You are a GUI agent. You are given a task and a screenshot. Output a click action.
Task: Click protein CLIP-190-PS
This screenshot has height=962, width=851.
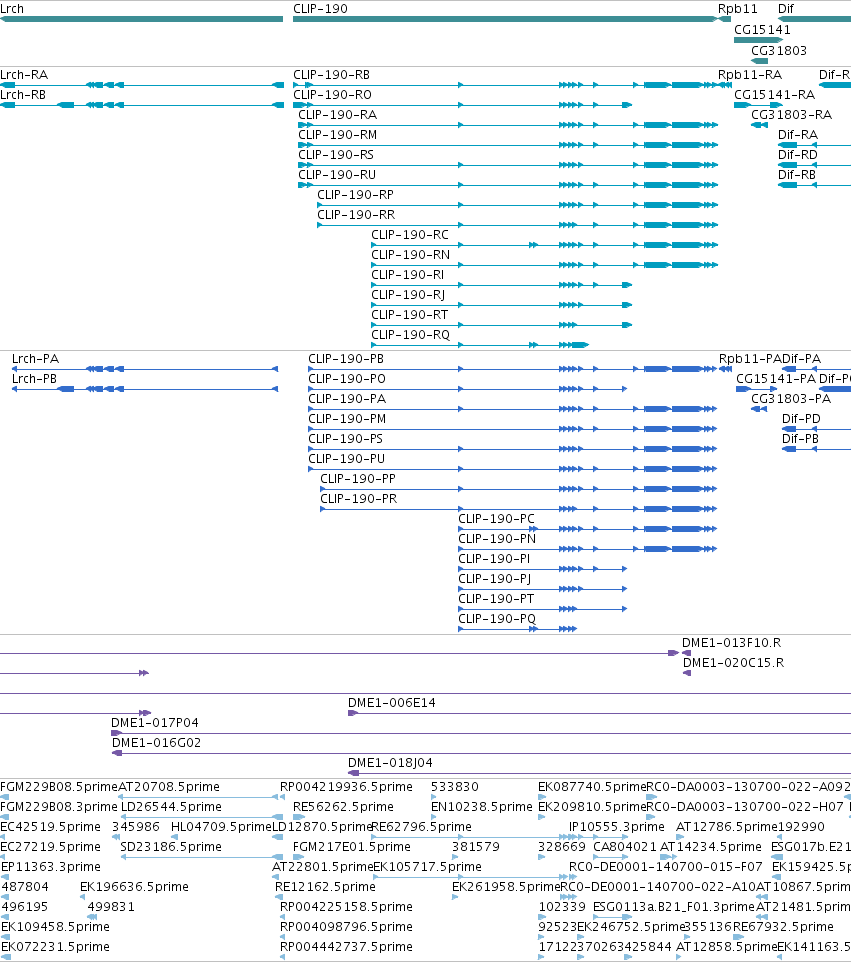tap(345, 439)
